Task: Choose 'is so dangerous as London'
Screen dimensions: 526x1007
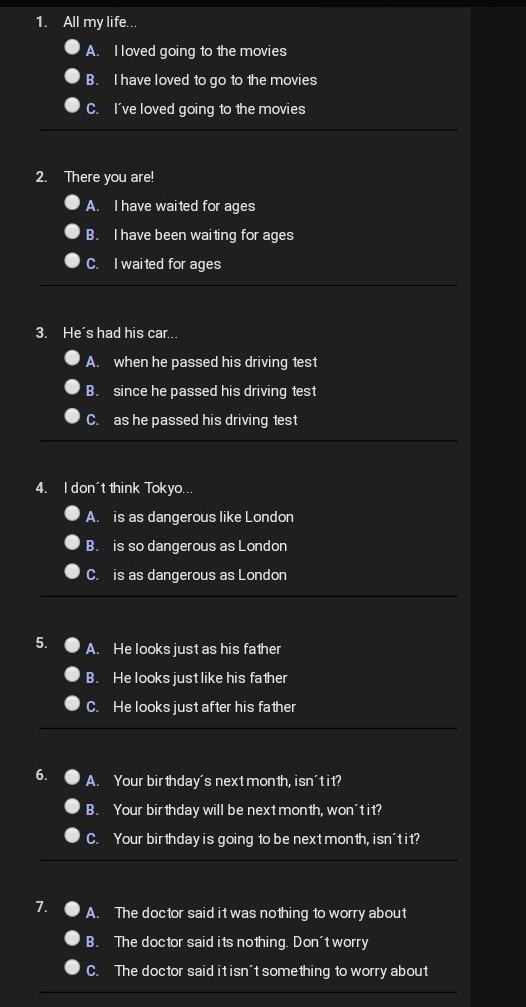Action: 72,543
